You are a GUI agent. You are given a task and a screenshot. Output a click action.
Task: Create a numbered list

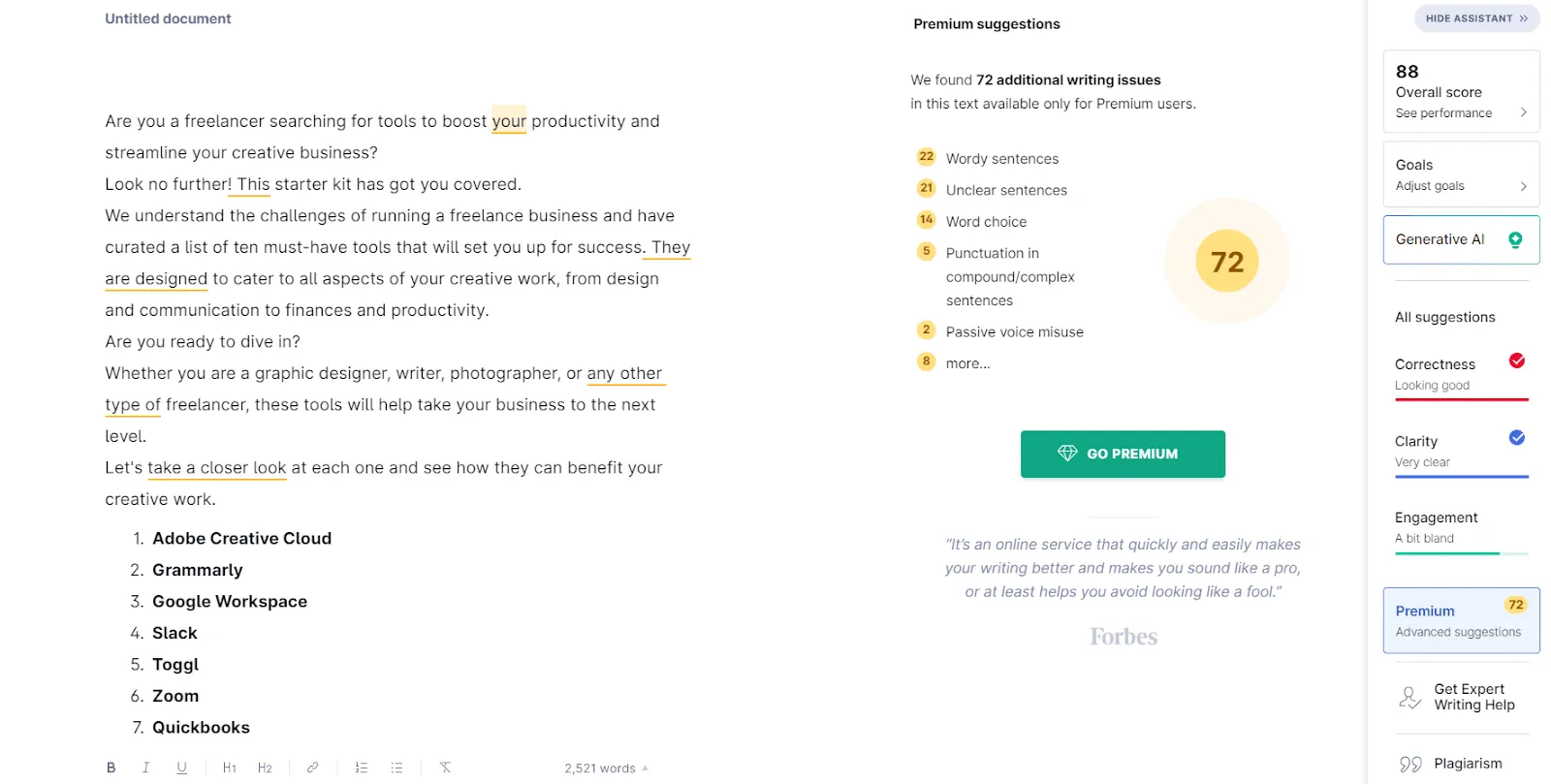(362, 767)
